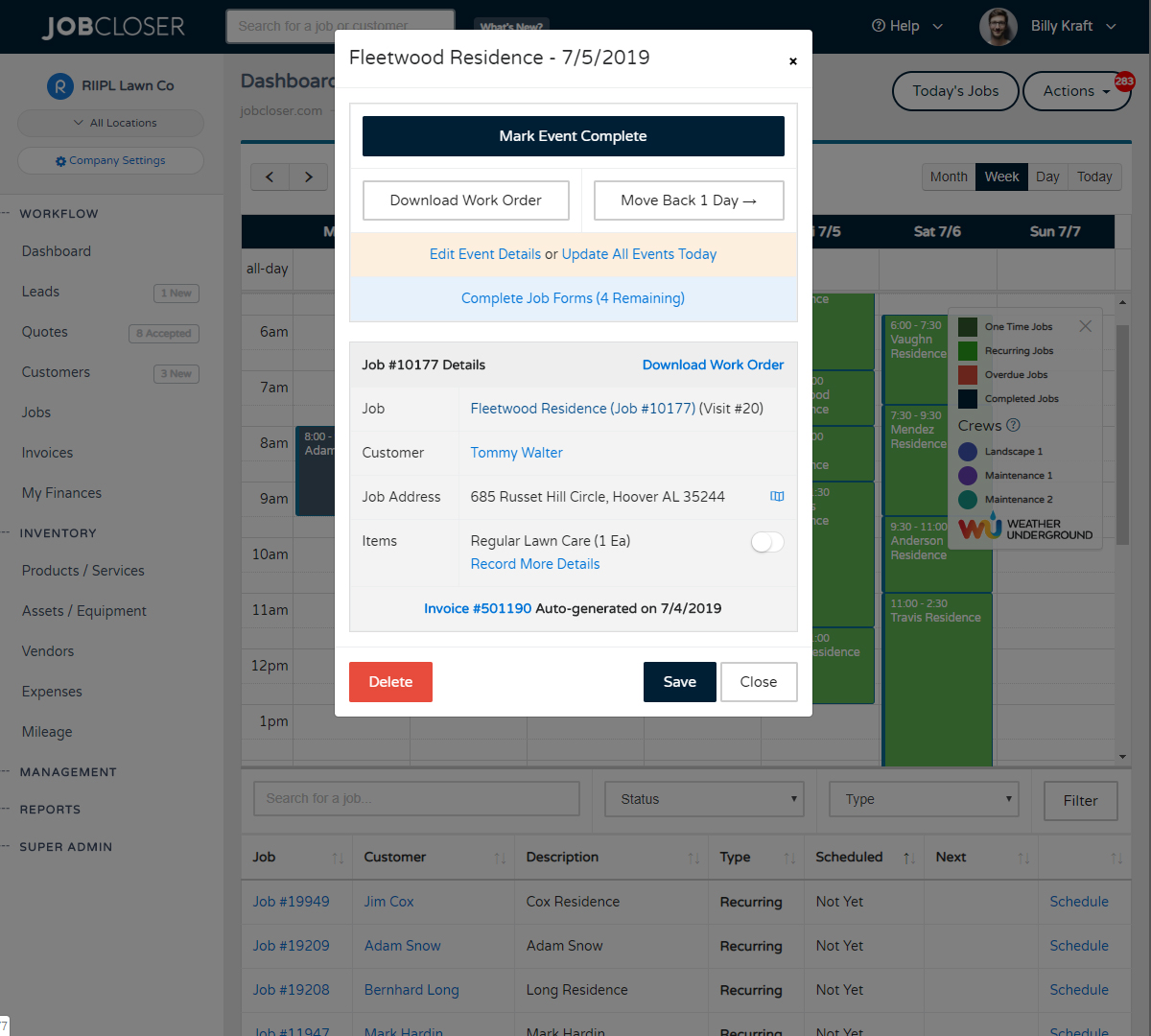This screenshot has width=1151, height=1036.
Task: Click Billy Kraft's profile avatar
Action: (998, 27)
